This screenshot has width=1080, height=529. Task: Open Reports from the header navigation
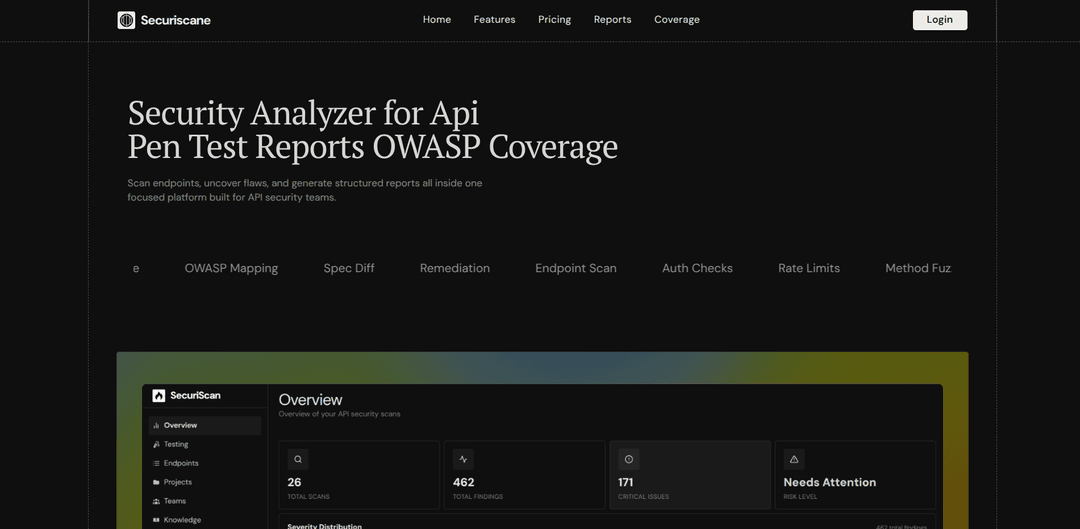coord(612,20)
